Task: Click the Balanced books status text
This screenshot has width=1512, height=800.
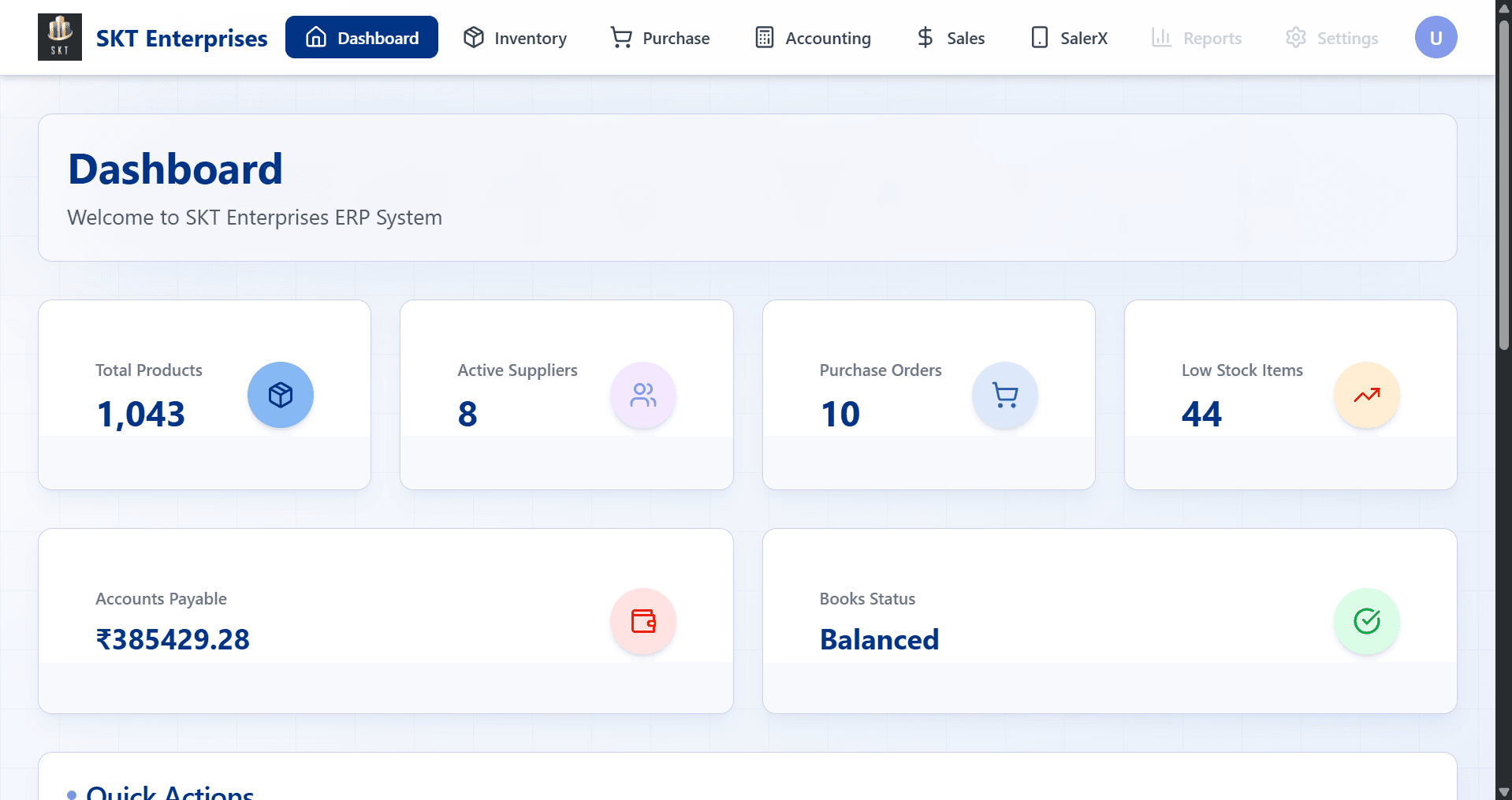Action: (x=880, y=639)
